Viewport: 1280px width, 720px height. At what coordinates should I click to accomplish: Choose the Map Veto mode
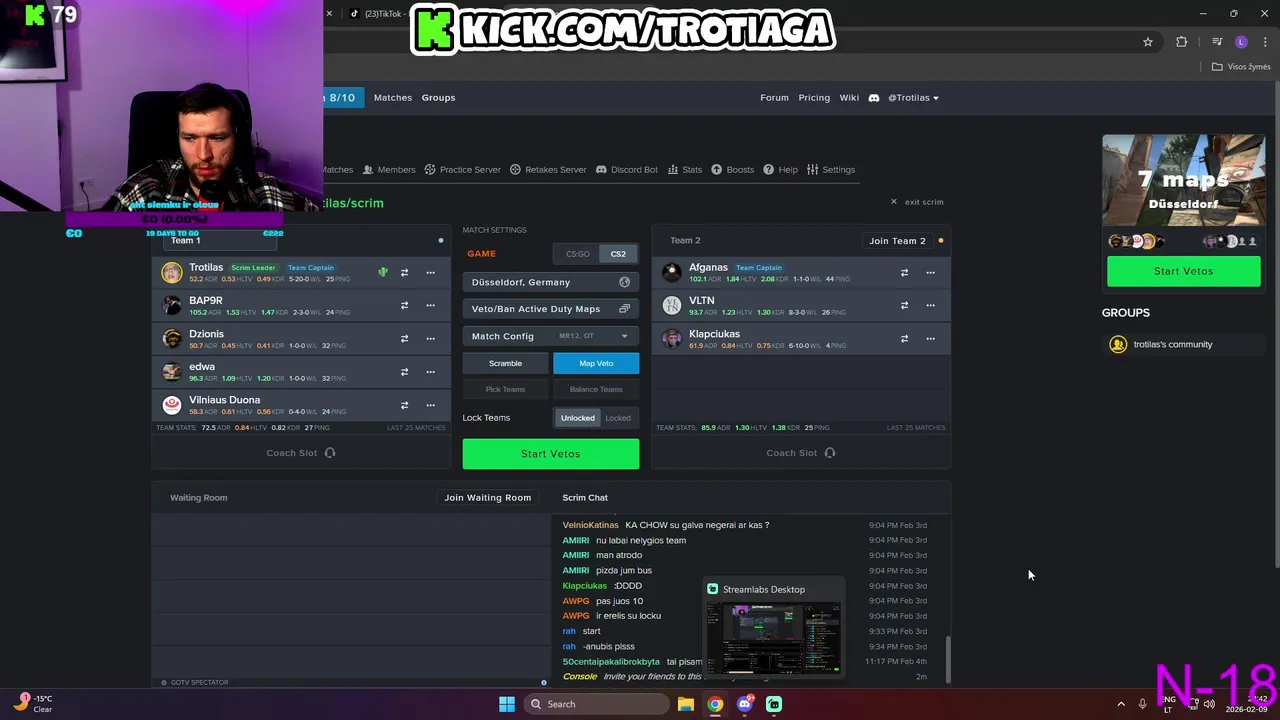pos(596,363)
